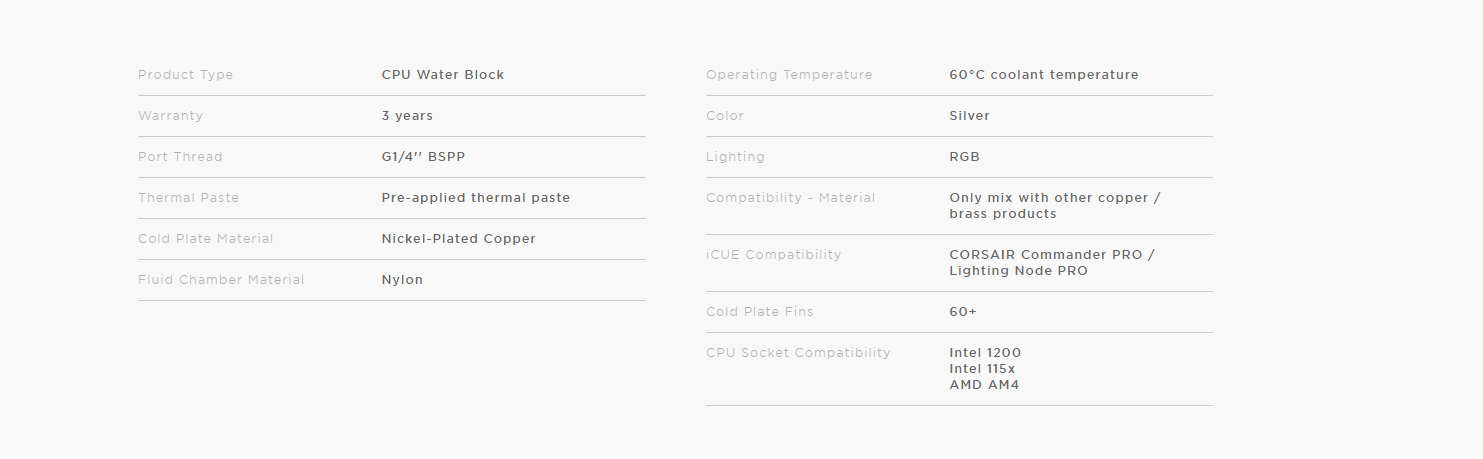1483x459 pixels.
Task: Click the Port Thread label
Action: [180, 157]
